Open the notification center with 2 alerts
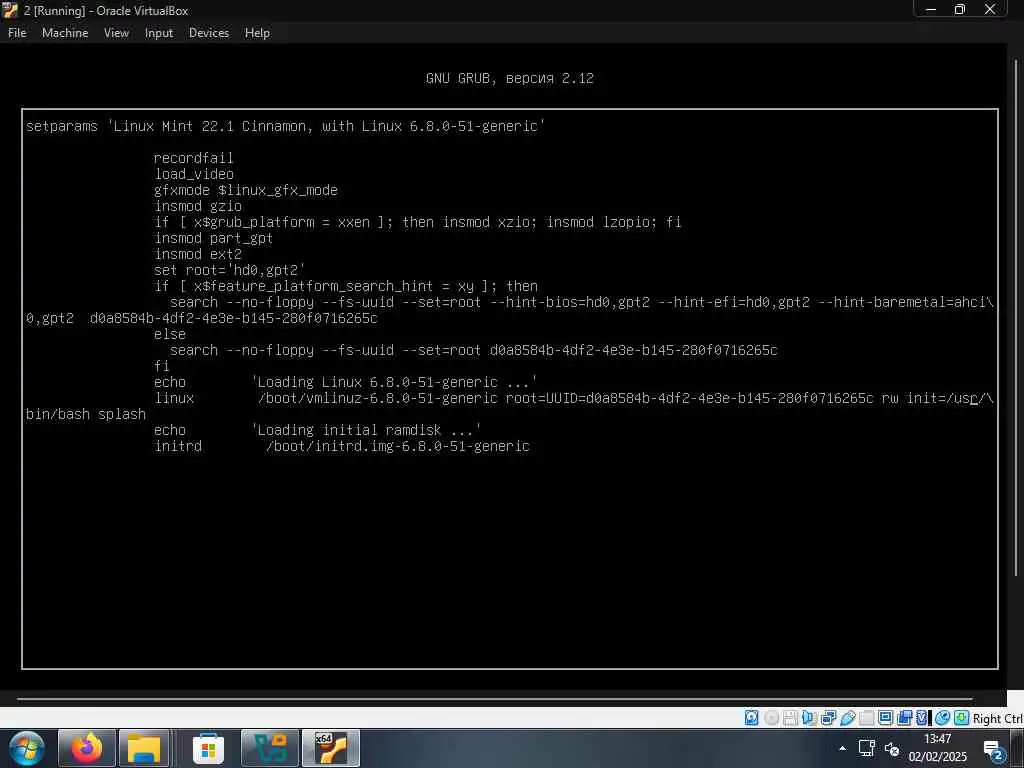 click(994, 750)
